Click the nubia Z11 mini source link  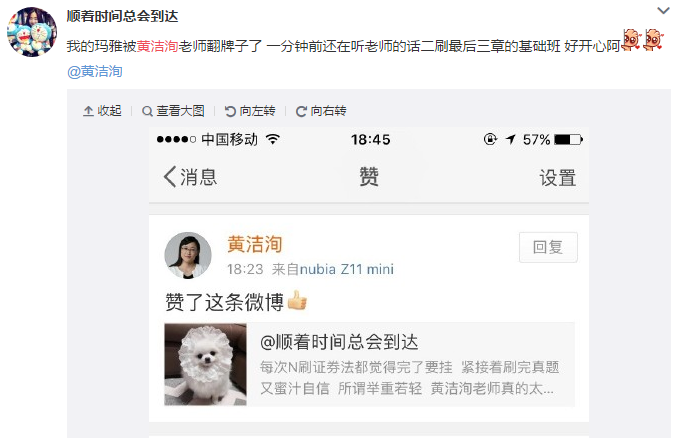347,269
